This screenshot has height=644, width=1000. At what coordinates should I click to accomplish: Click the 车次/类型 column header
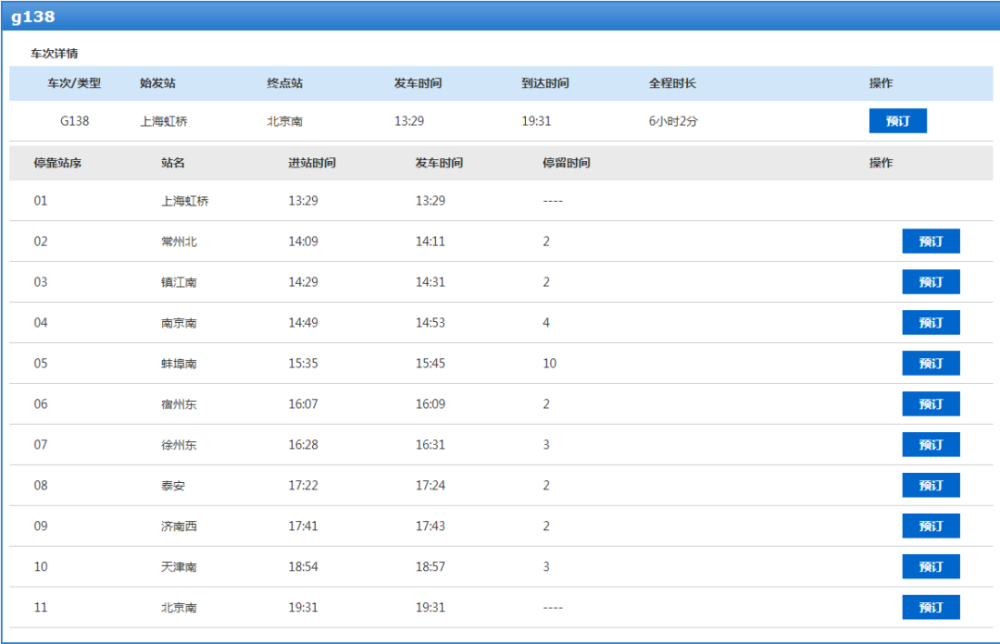pos(74,83)
